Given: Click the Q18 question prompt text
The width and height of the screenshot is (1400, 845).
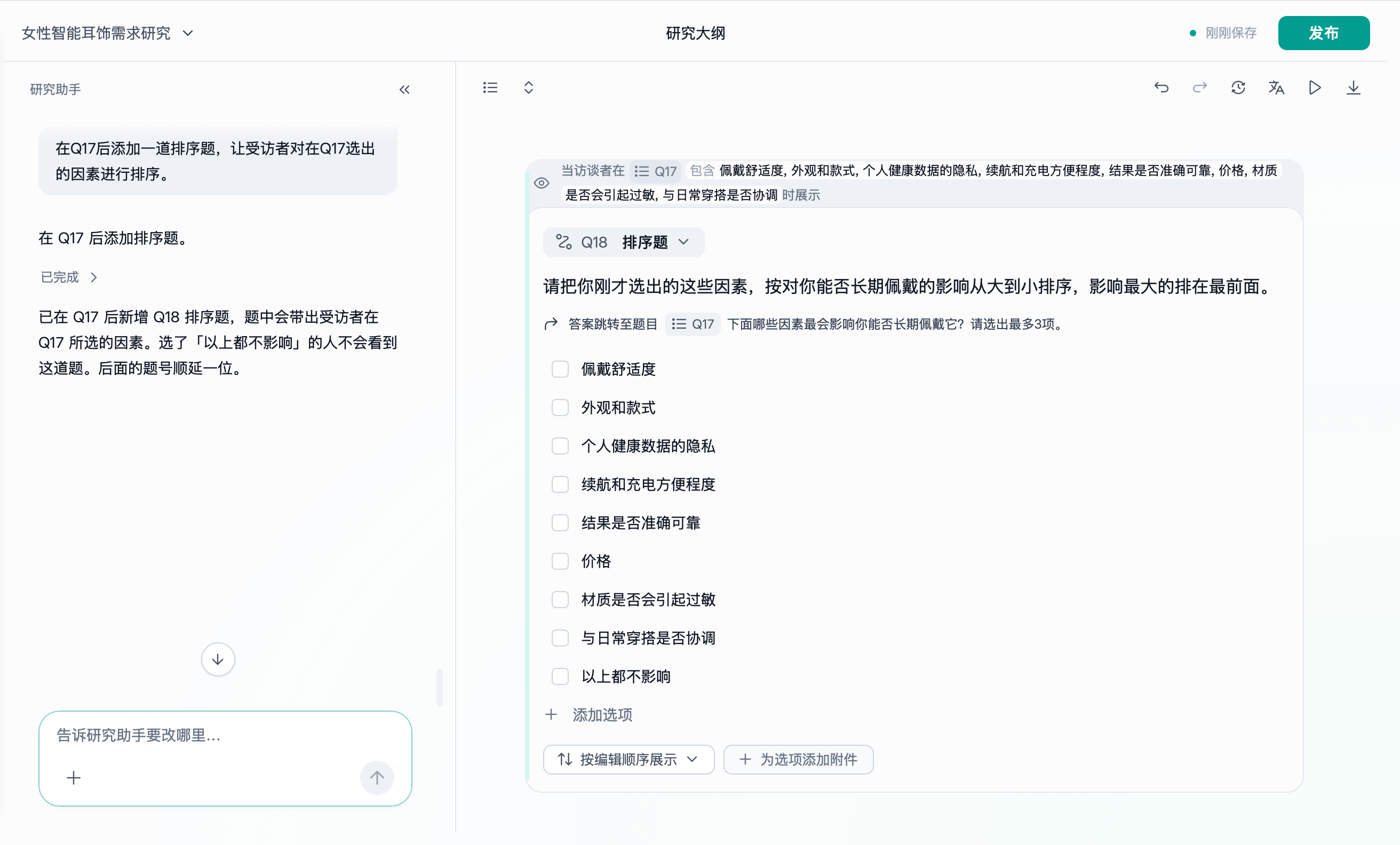Looking at the screenshot, I should 909,286.
